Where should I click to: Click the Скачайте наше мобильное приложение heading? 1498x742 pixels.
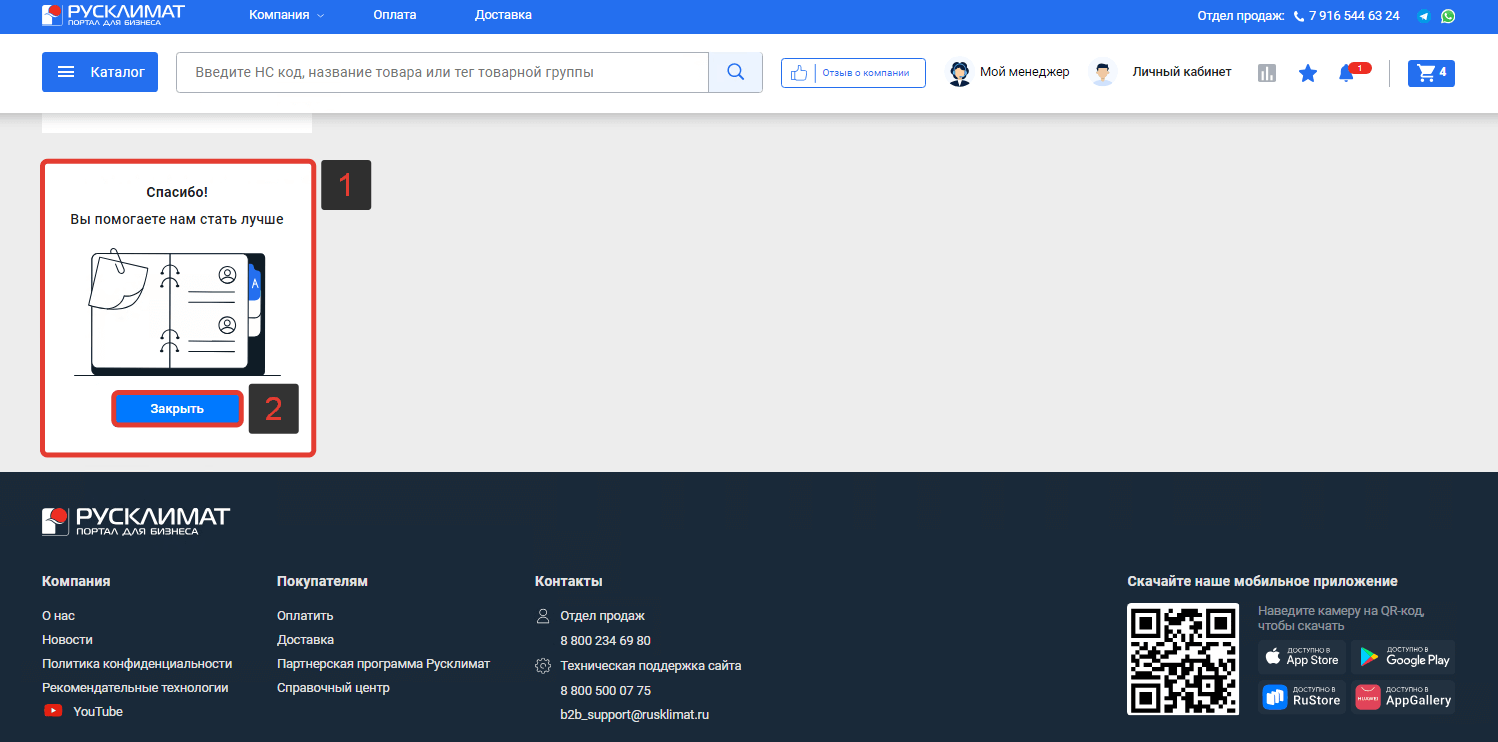click(x=1262, y=581)
